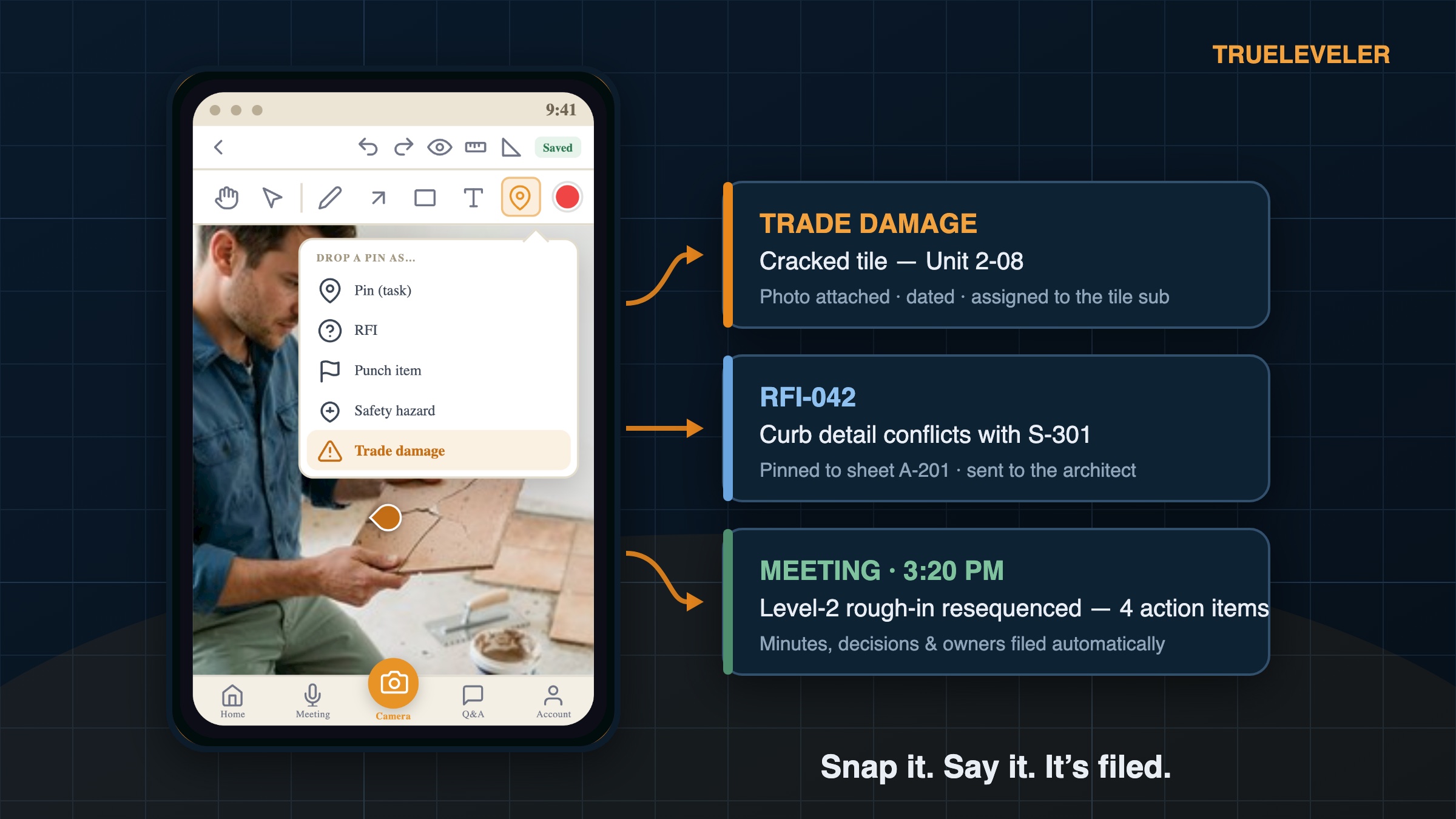
Task: Undo the last markup action
Action: (368, 147)
